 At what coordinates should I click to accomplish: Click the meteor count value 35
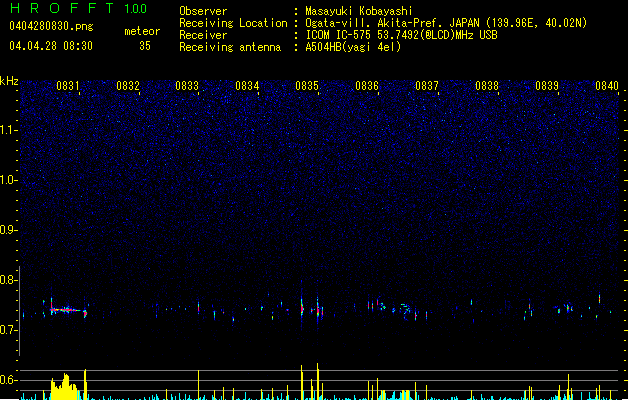(x=145, y=46)
